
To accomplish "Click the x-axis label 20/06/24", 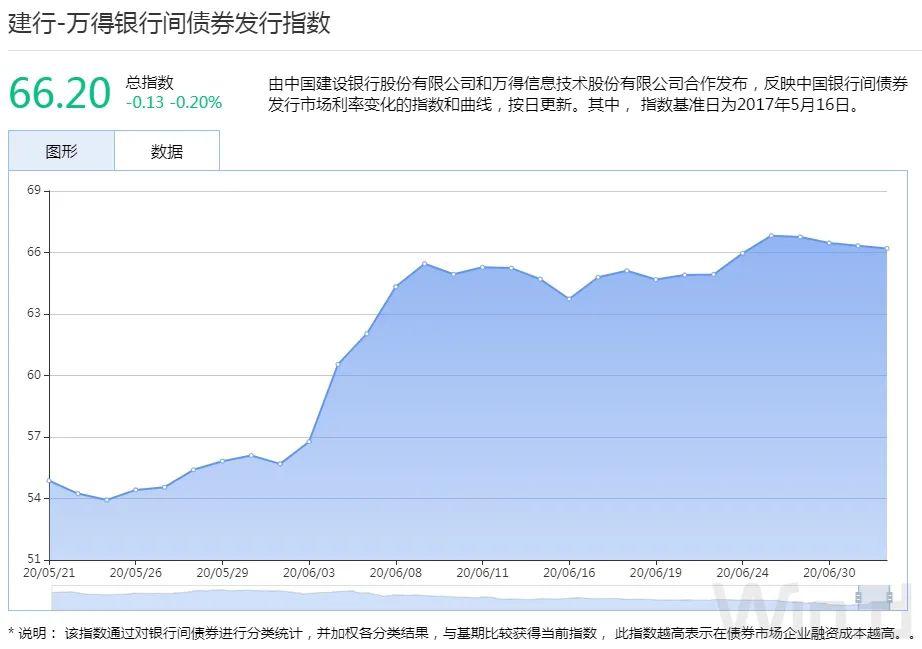I will 742,573.
